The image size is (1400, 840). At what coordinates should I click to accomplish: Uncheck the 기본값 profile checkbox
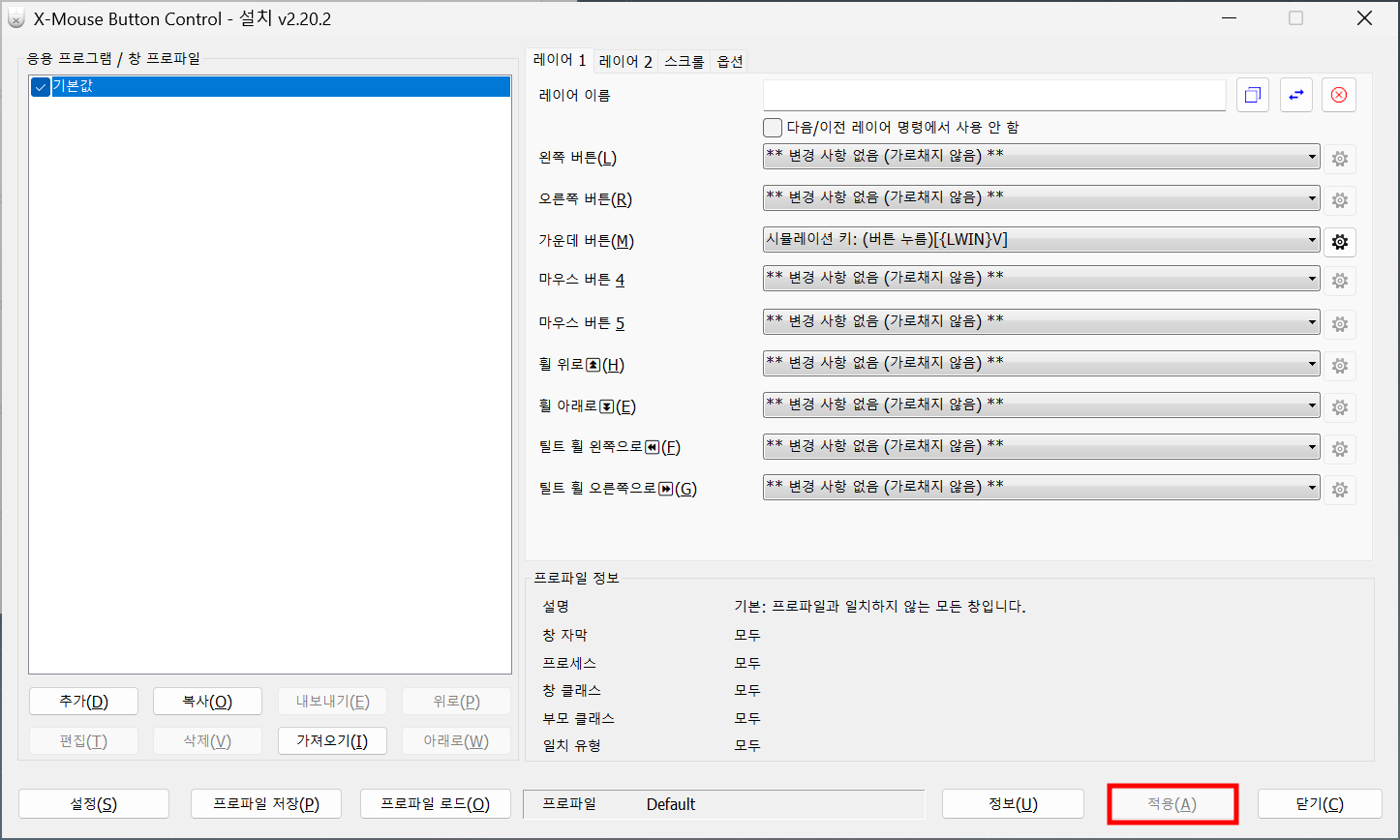click(40, 86)
